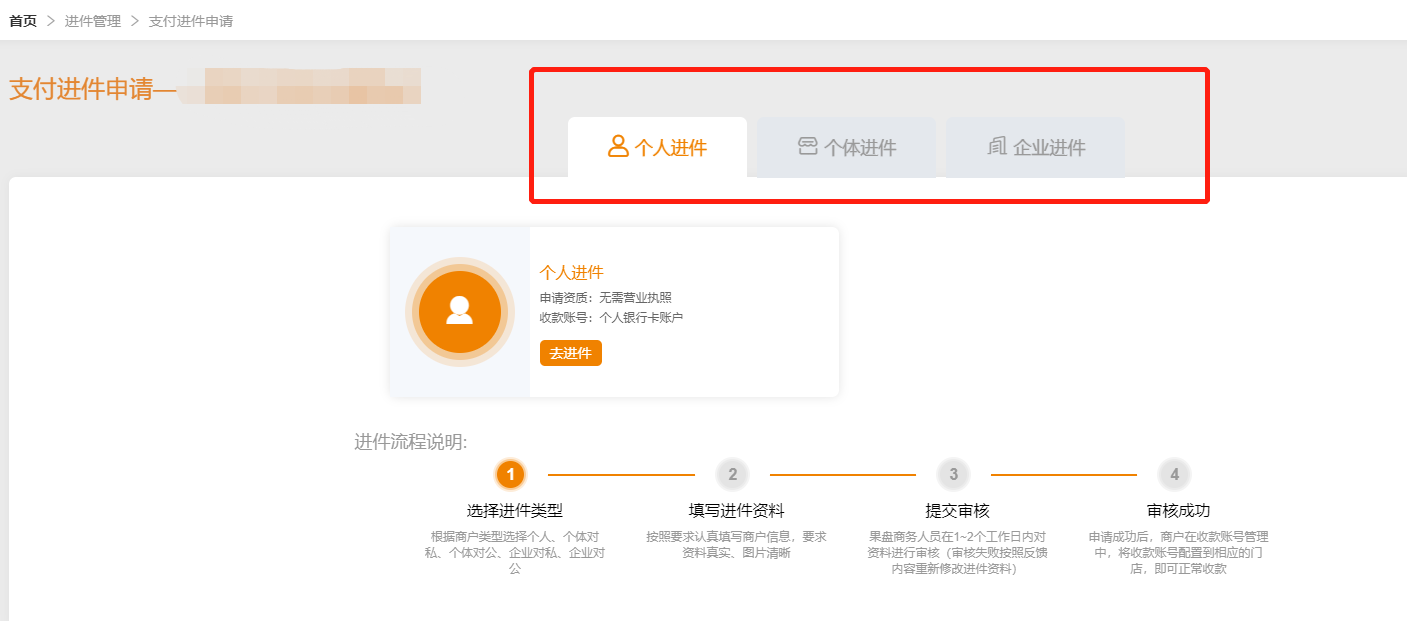Go to 首页 via the breadcrumb
This screenshot has height=621, width=1407.
pyautogui.click(x=23, y=21)
